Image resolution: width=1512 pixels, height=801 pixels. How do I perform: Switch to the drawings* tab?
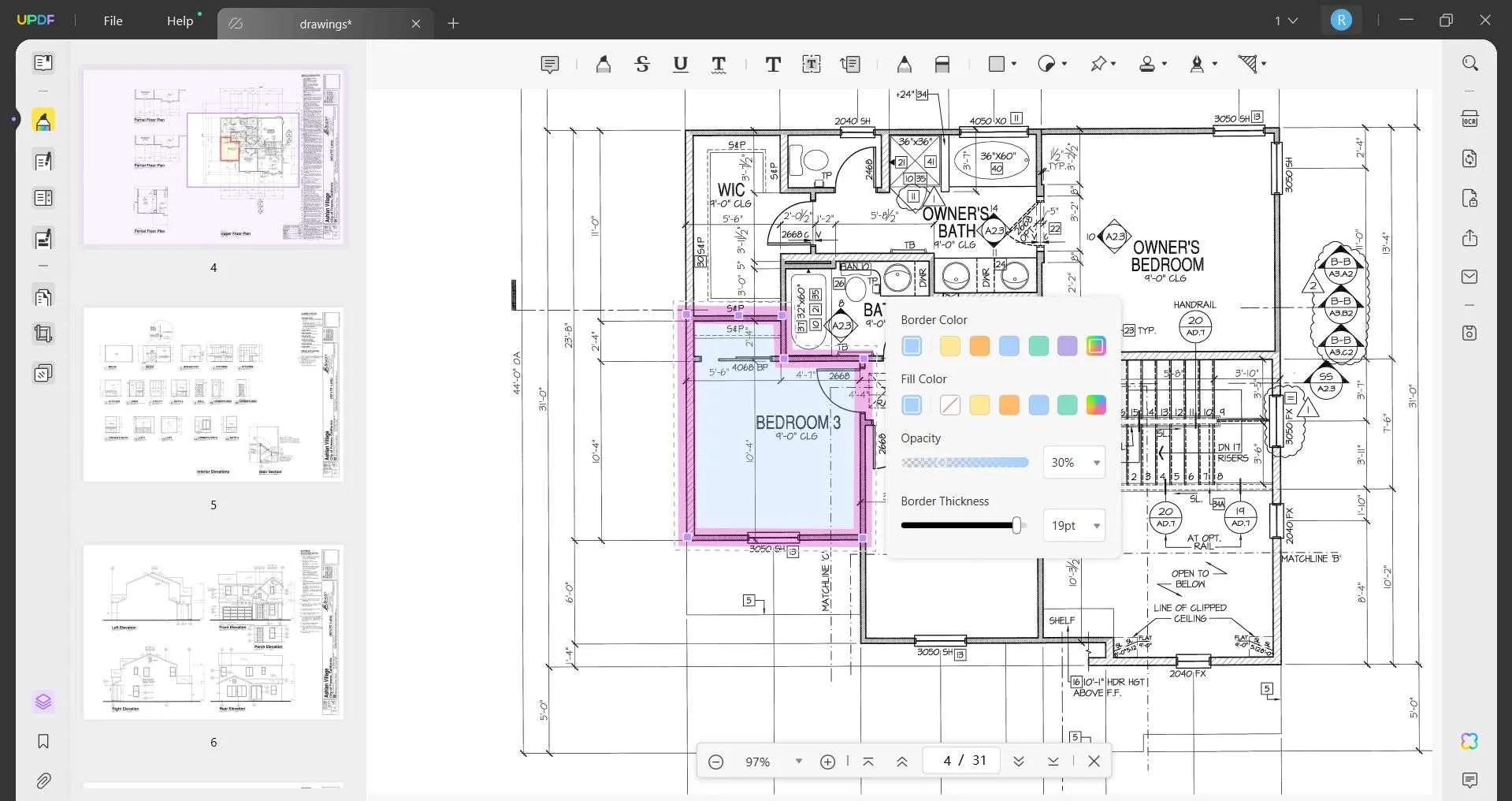[x=325, y=24]
